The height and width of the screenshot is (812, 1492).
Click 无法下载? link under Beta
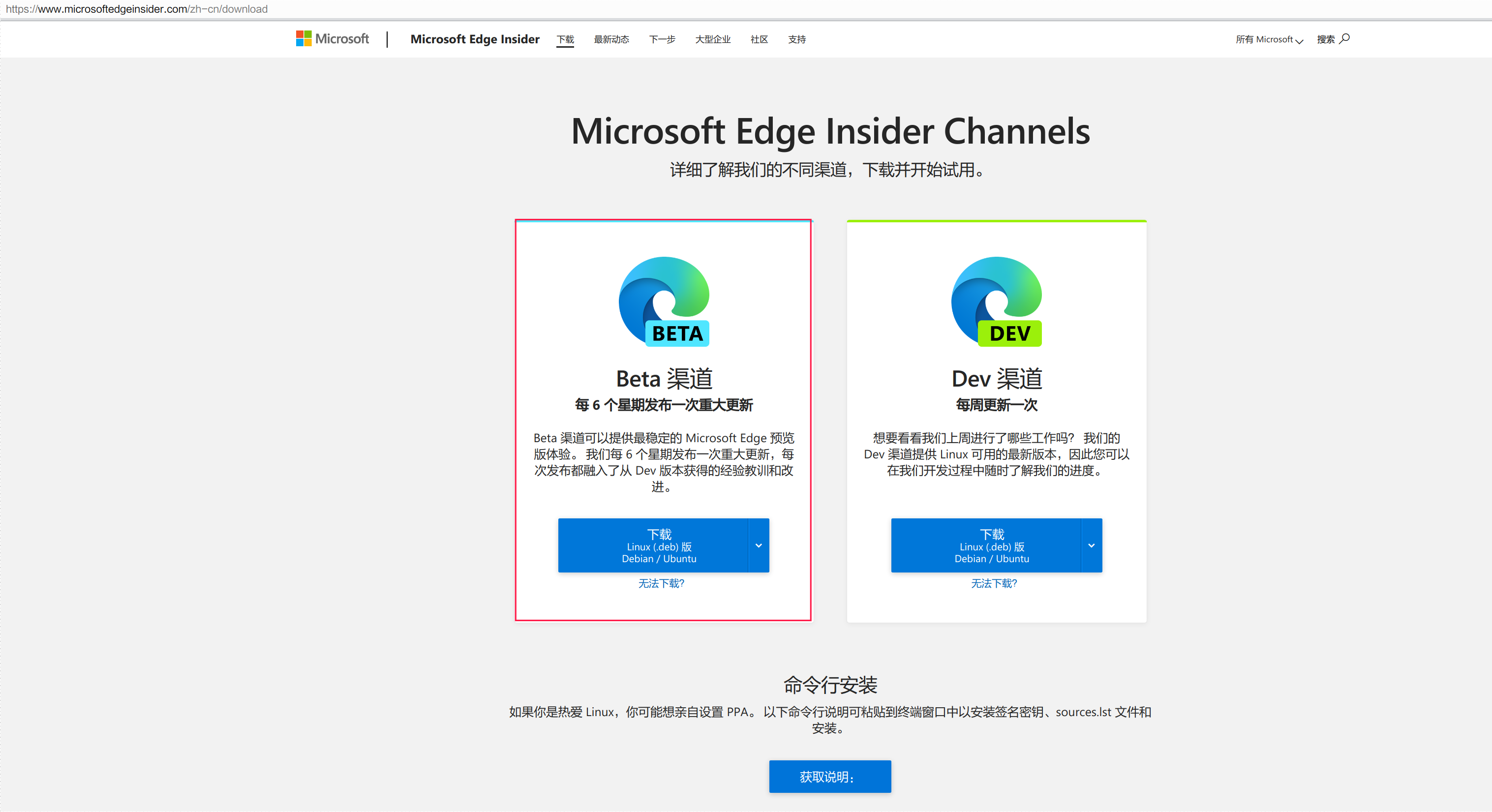point(661,583)
